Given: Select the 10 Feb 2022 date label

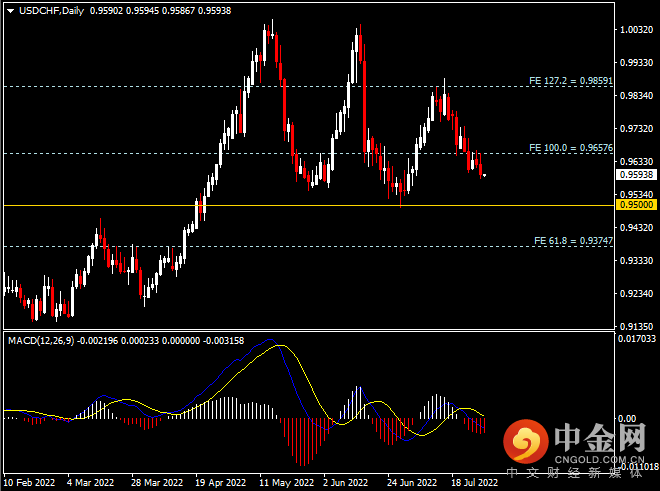Looking at the screenshot, I should (29, 482).
